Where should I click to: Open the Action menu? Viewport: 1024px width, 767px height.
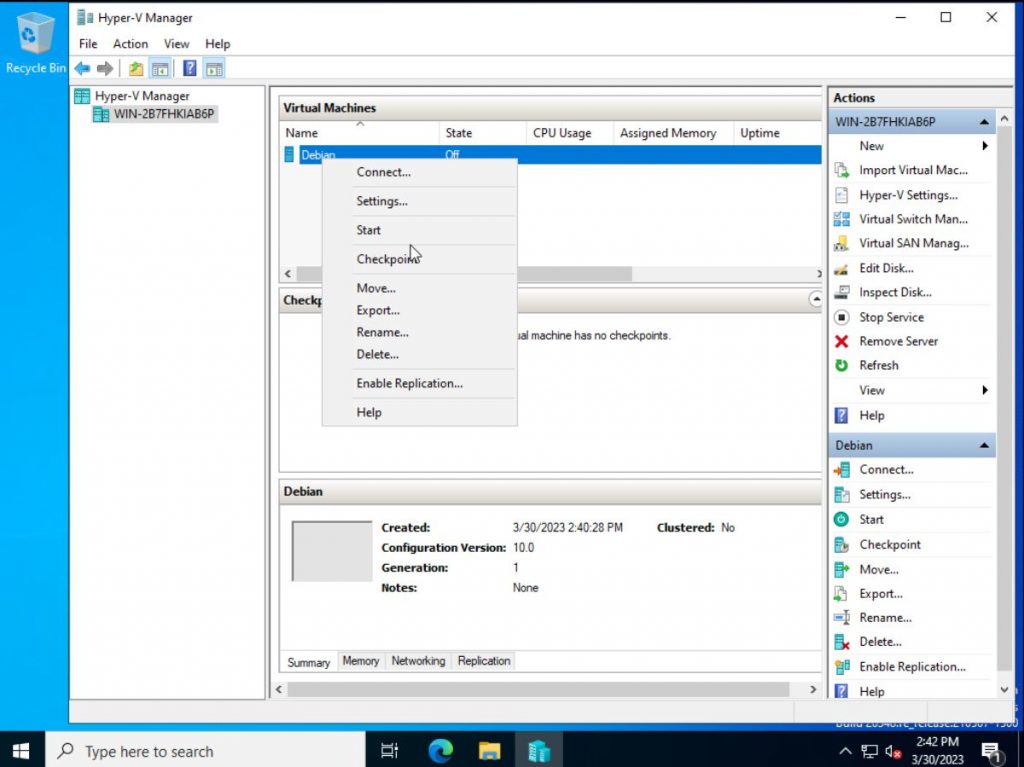click(130, 43)
